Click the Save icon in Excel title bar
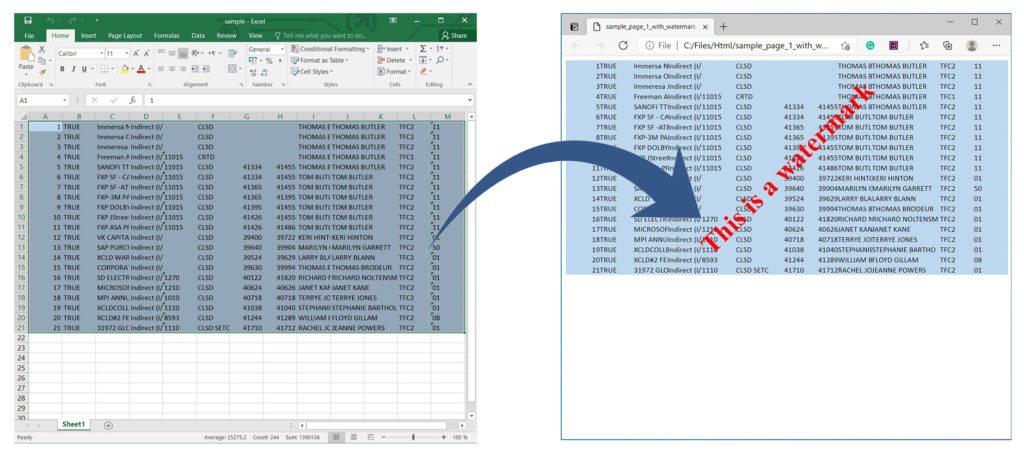1024x457 pixels. click(x=28, y=19)
